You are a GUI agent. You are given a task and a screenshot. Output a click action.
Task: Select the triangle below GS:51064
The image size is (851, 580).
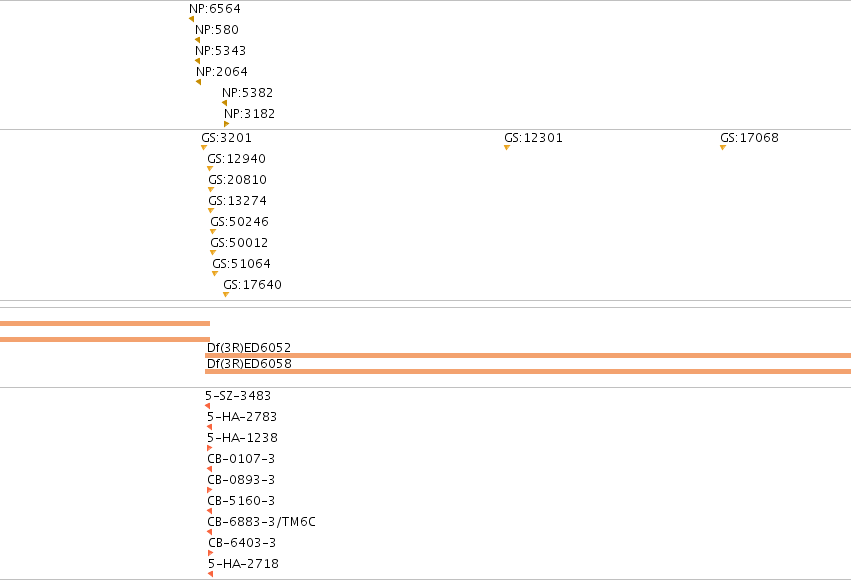(x=215, y=273)
